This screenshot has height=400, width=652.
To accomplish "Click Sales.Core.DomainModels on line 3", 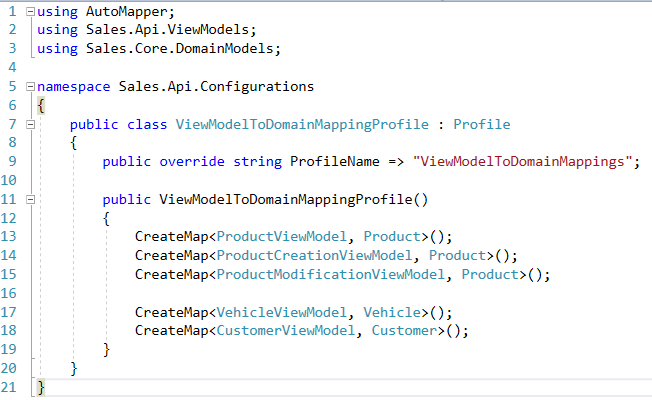I will pos(179,49).
